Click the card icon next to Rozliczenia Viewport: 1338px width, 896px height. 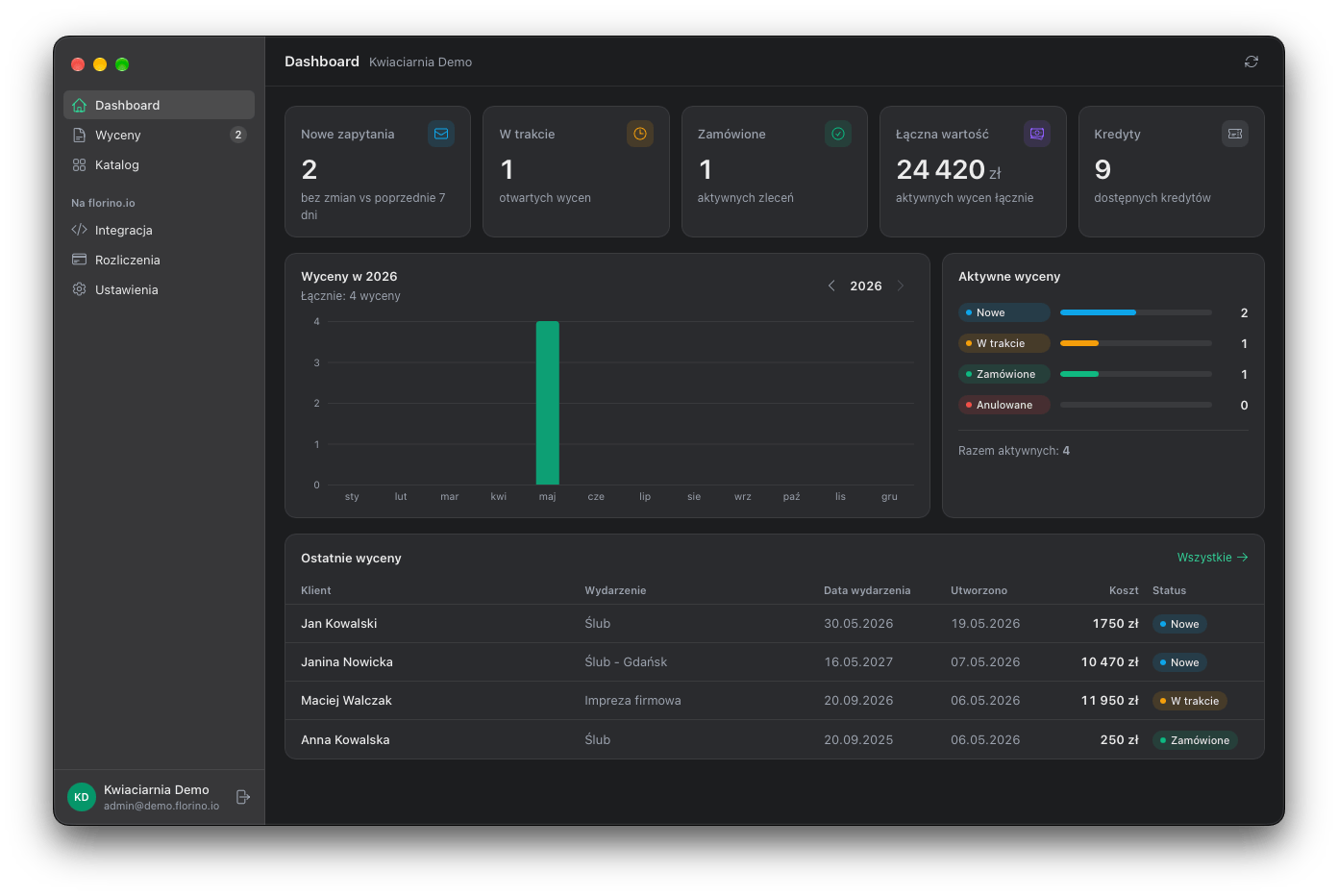pyautogui.click(x=80, y=260)
